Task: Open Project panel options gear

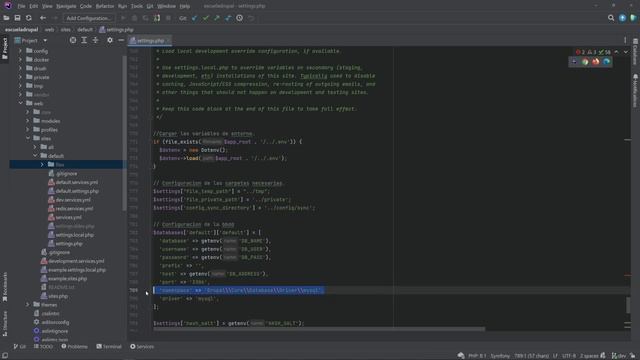Action: [110, 40]
